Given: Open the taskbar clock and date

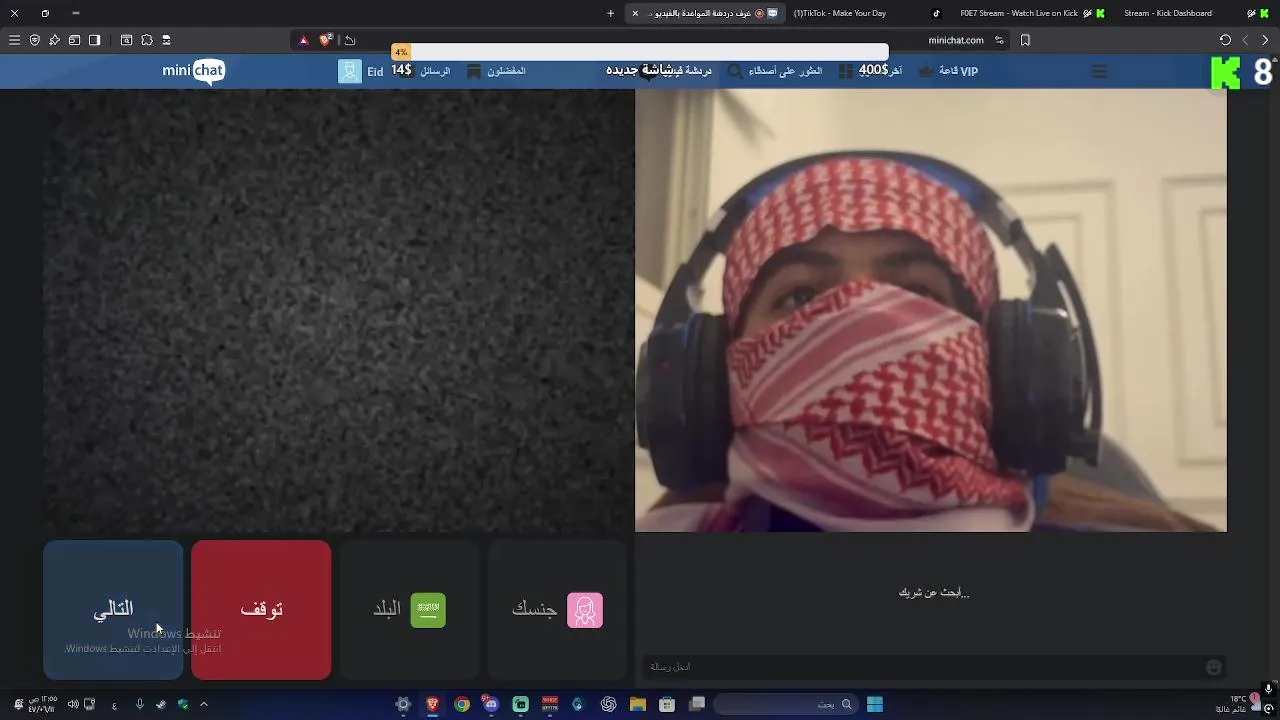Looking at the screenshot, I should tap(42, 704).
